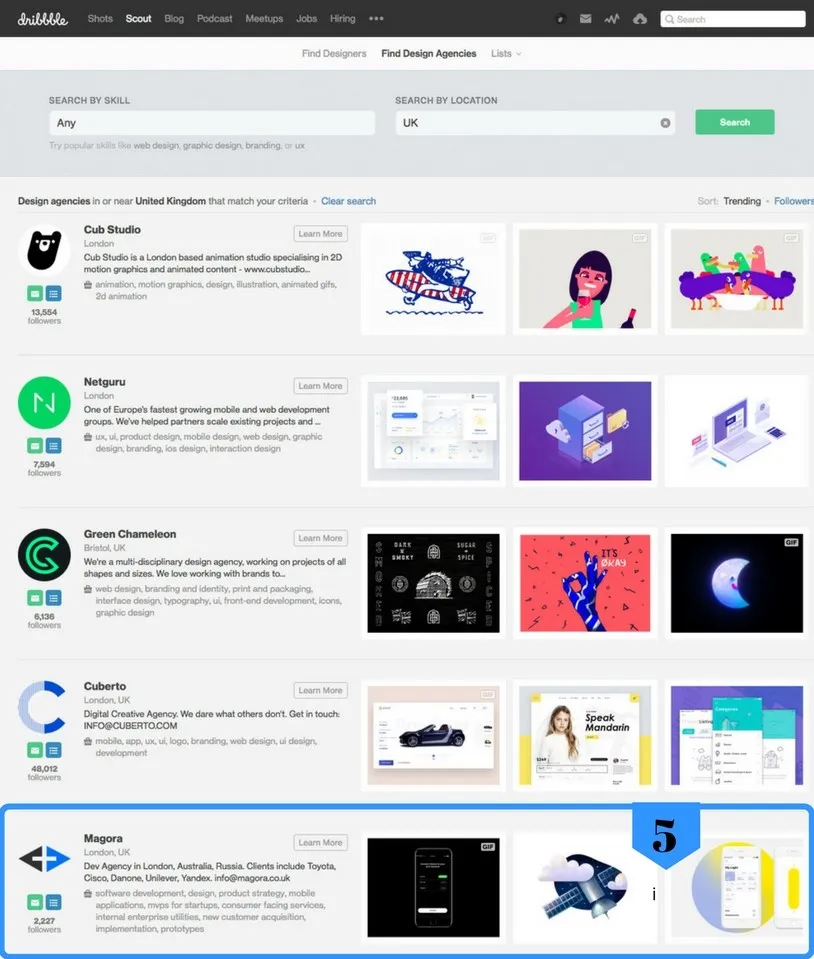Click Green Chameleon logo avatar
The height and width of the screenshot is (959, 814).
pos(44,555)
